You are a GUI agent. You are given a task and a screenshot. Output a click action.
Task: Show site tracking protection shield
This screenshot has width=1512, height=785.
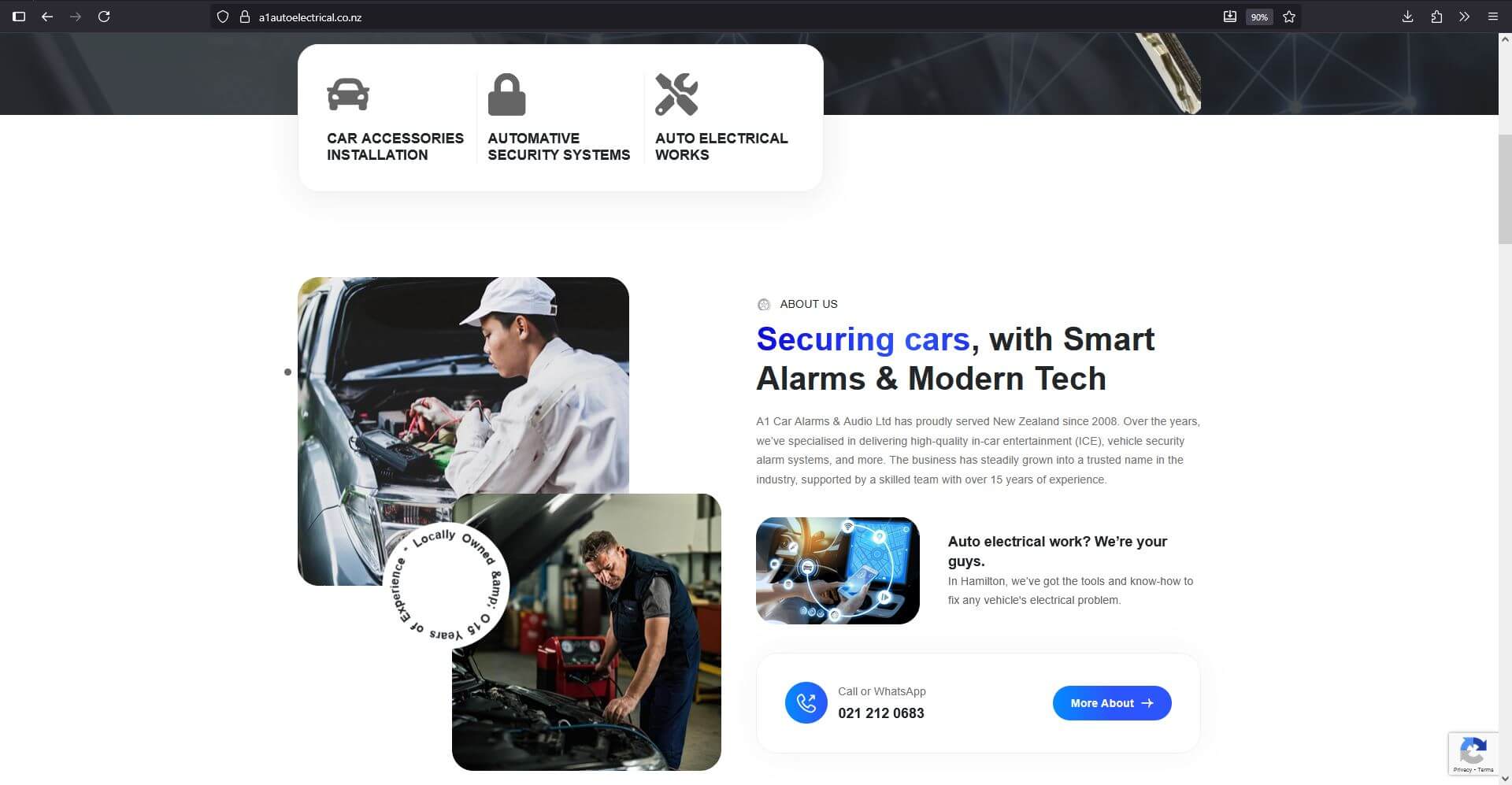click(x=223, y=17)
